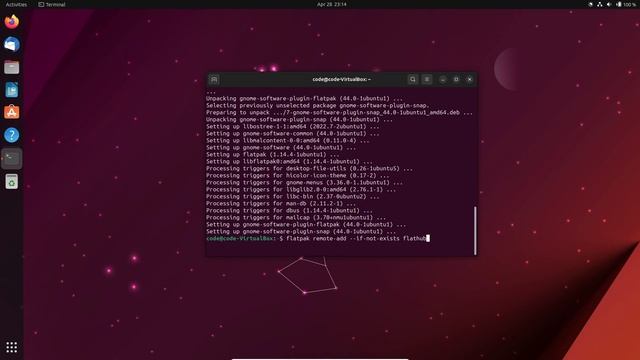
Task: Click 'Processing triggers for man-db' line
Action: 281,203
